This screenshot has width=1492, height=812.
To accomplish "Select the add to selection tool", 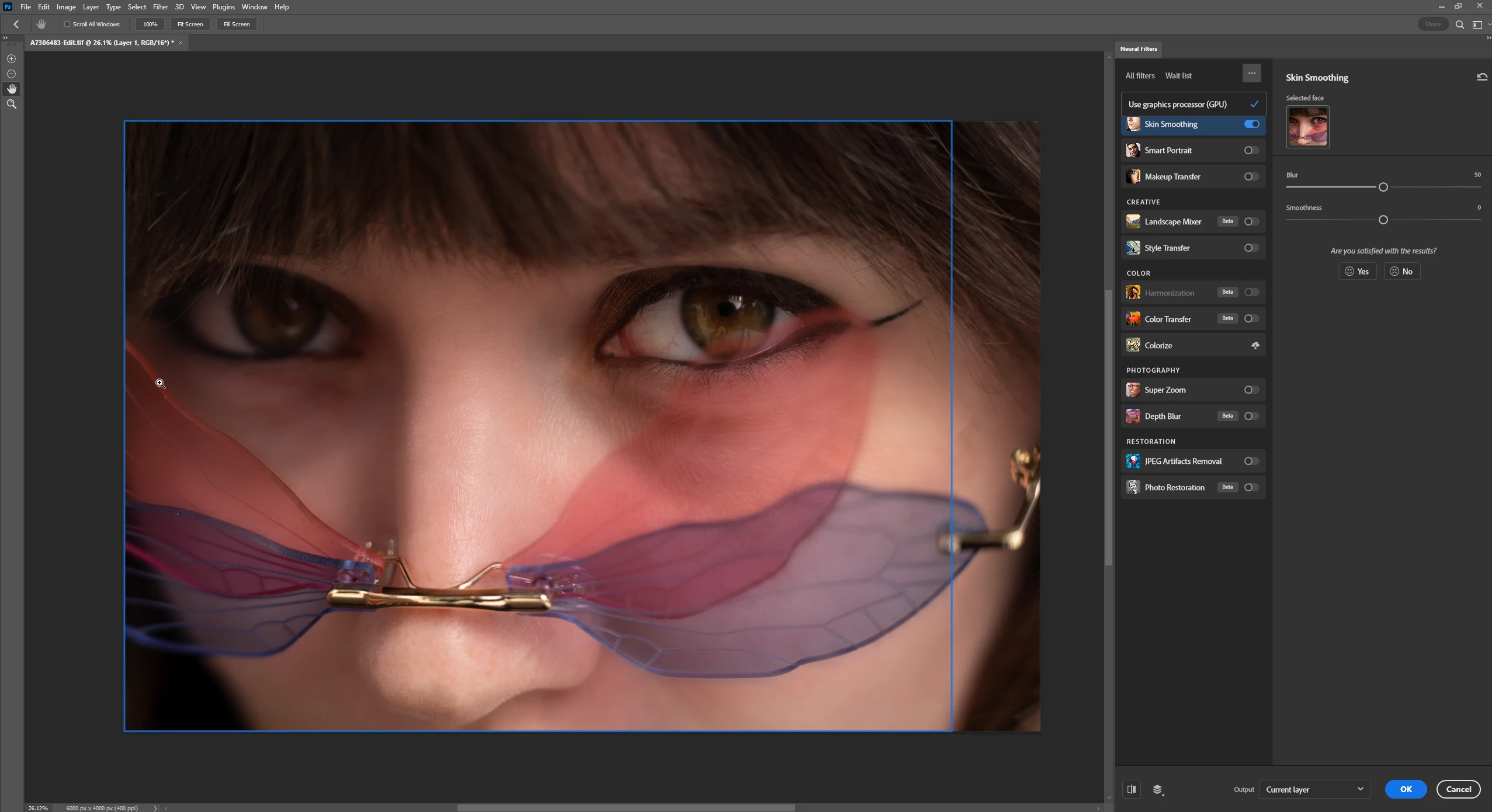I will [x=11, y=59].
